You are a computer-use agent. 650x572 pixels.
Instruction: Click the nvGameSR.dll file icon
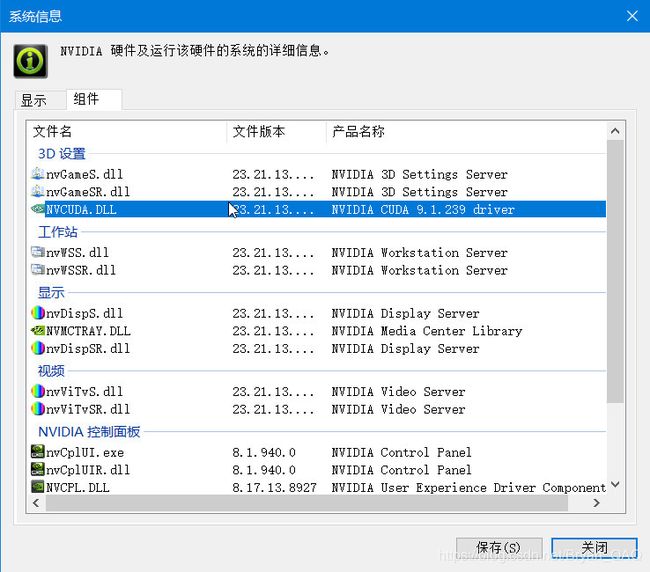(x=38, y=191)
